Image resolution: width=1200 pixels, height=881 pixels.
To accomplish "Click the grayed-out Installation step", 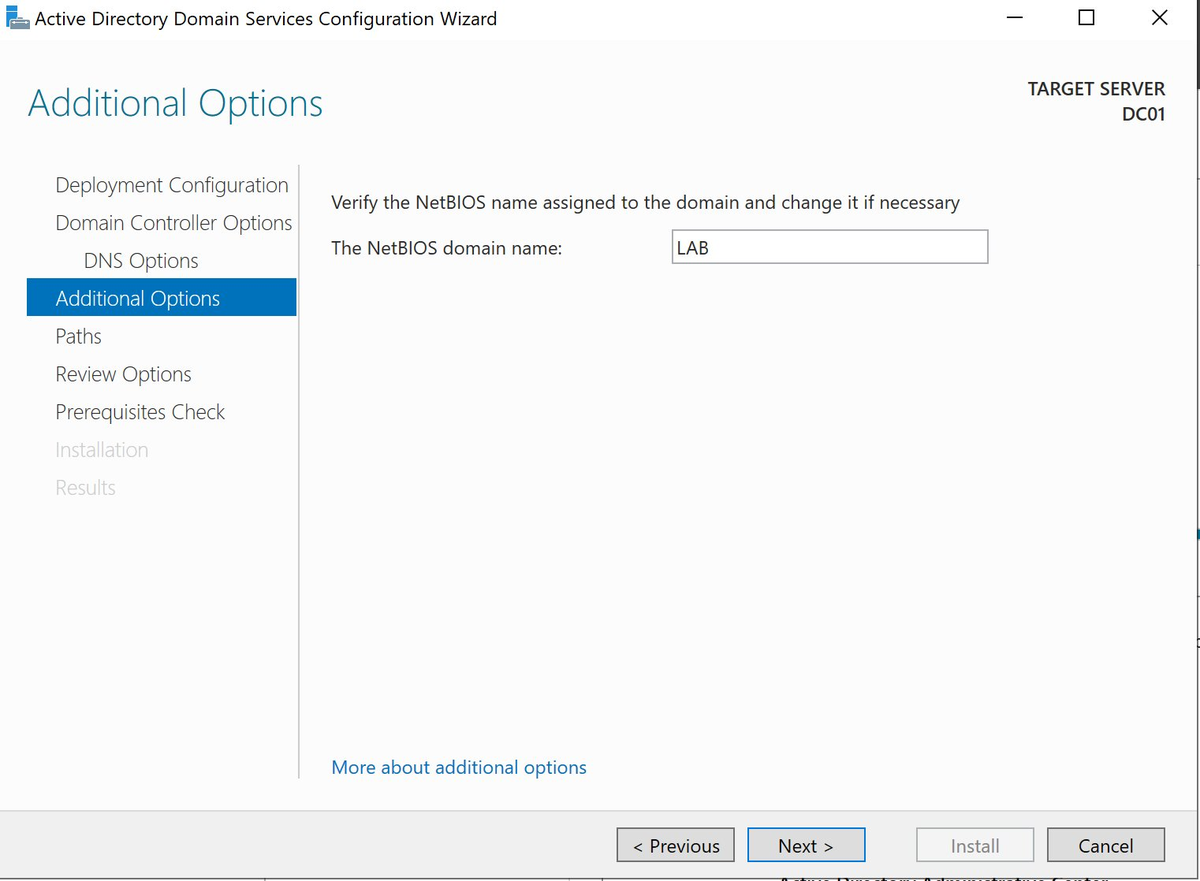I will click(x=101, y=449).
